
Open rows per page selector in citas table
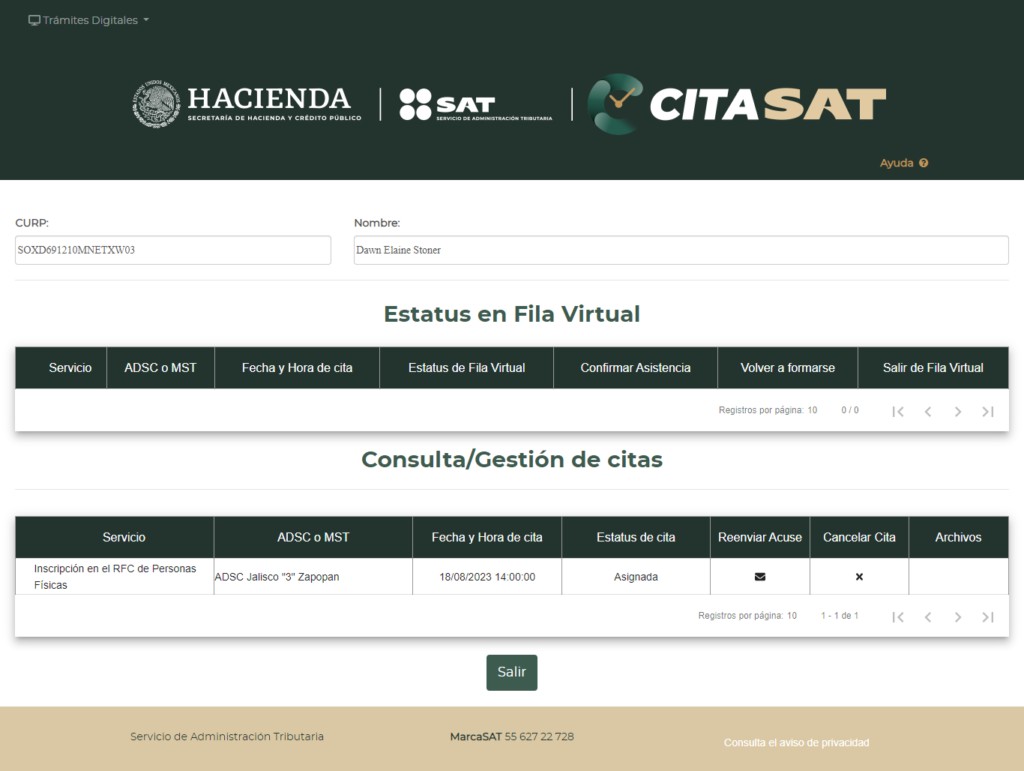click(x=791, y=616)
